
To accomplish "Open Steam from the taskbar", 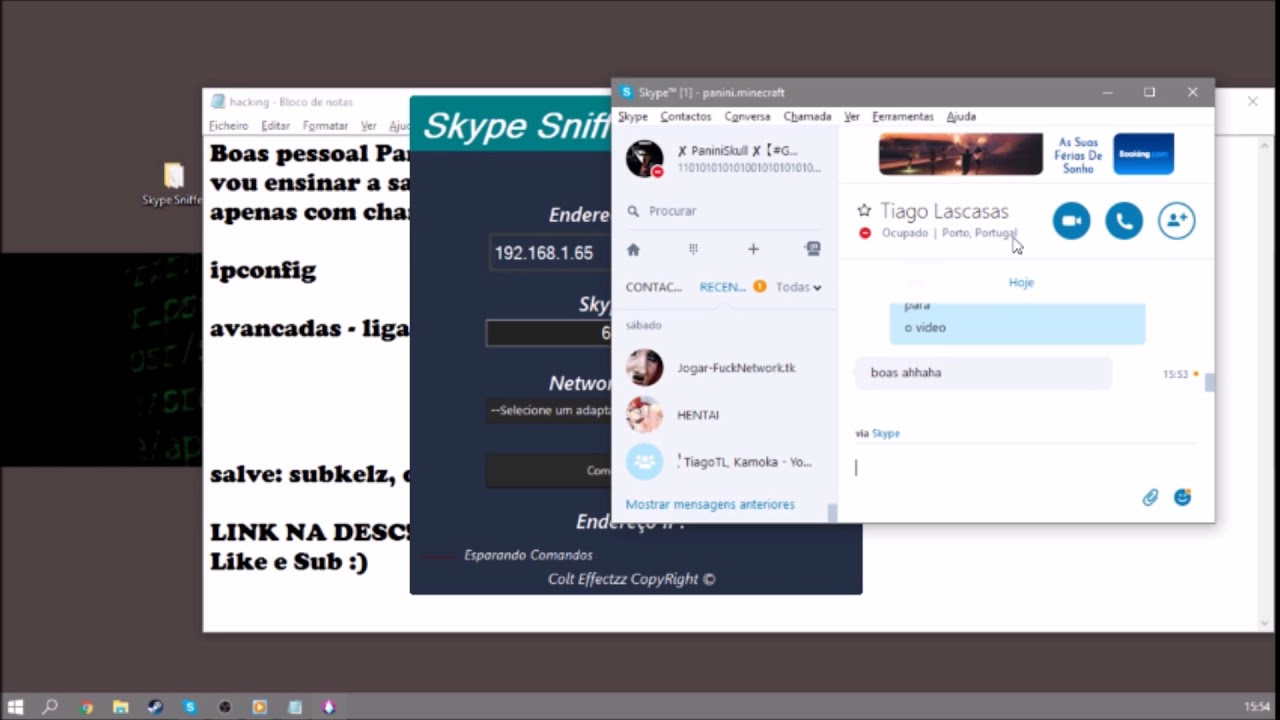I will (155, 707).
